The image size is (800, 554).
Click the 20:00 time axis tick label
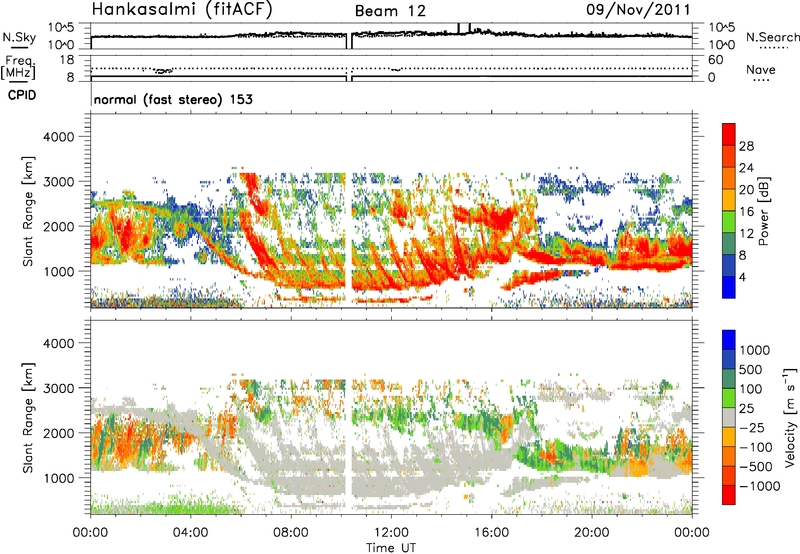[591, 533]
